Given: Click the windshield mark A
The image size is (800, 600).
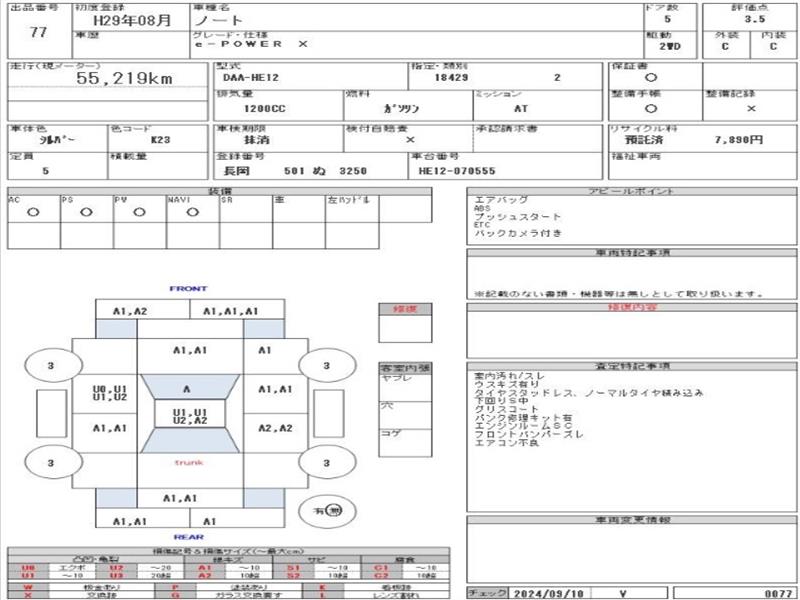Looking at the screenshot, I should tap(187, 389).
